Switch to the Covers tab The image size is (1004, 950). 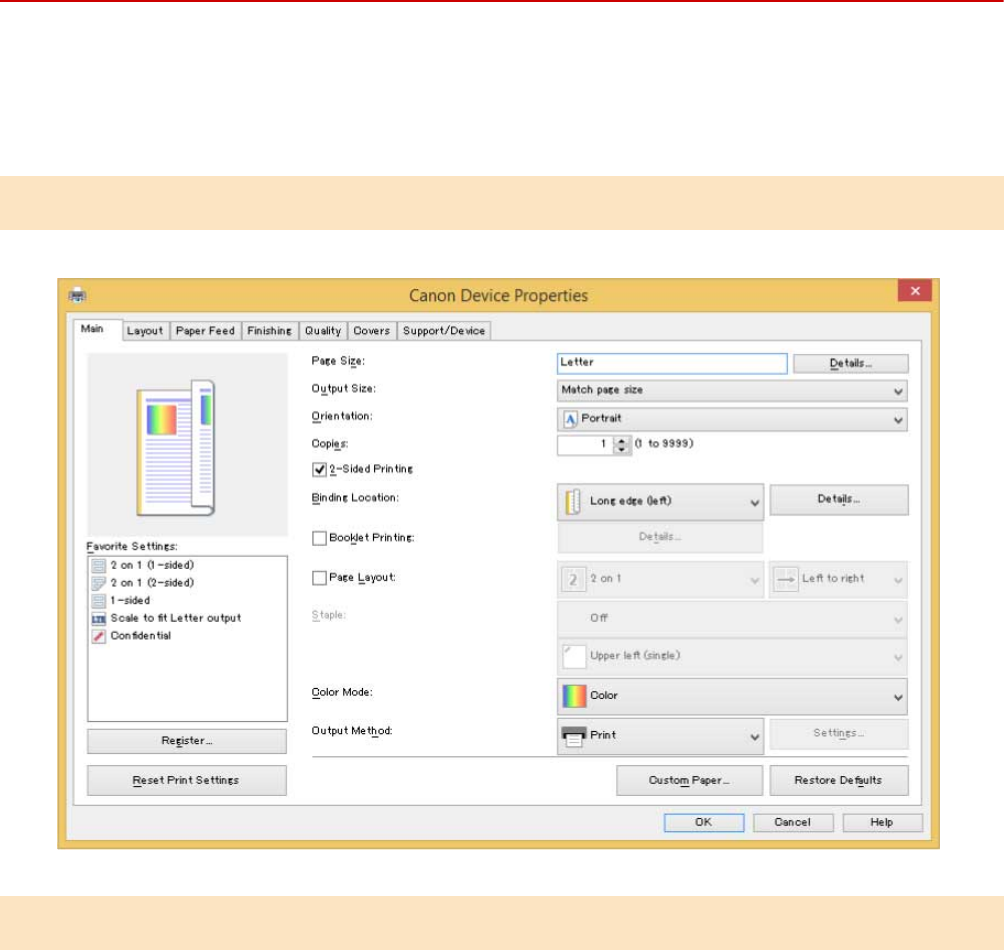[x=372, y=331]
